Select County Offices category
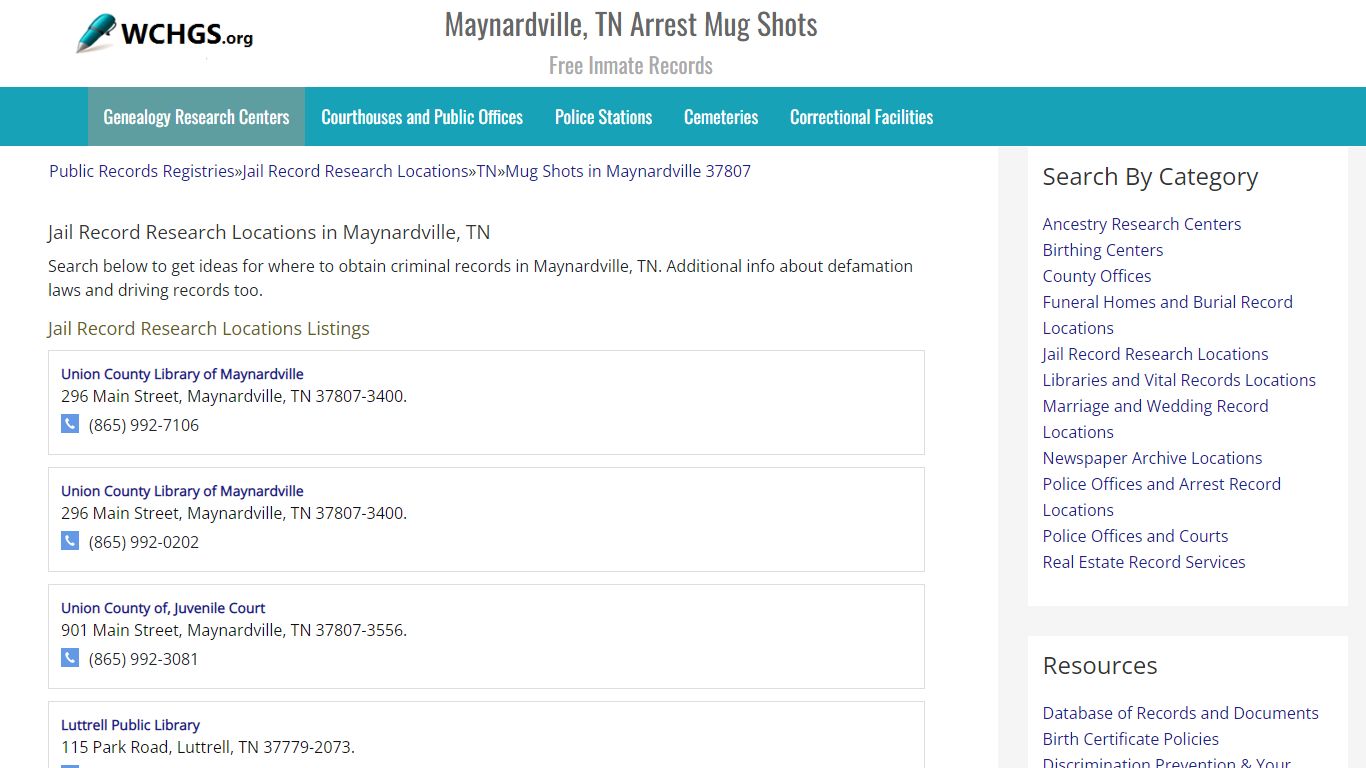The height and width of the screenshot is (768, 1366). [1097, 276]
